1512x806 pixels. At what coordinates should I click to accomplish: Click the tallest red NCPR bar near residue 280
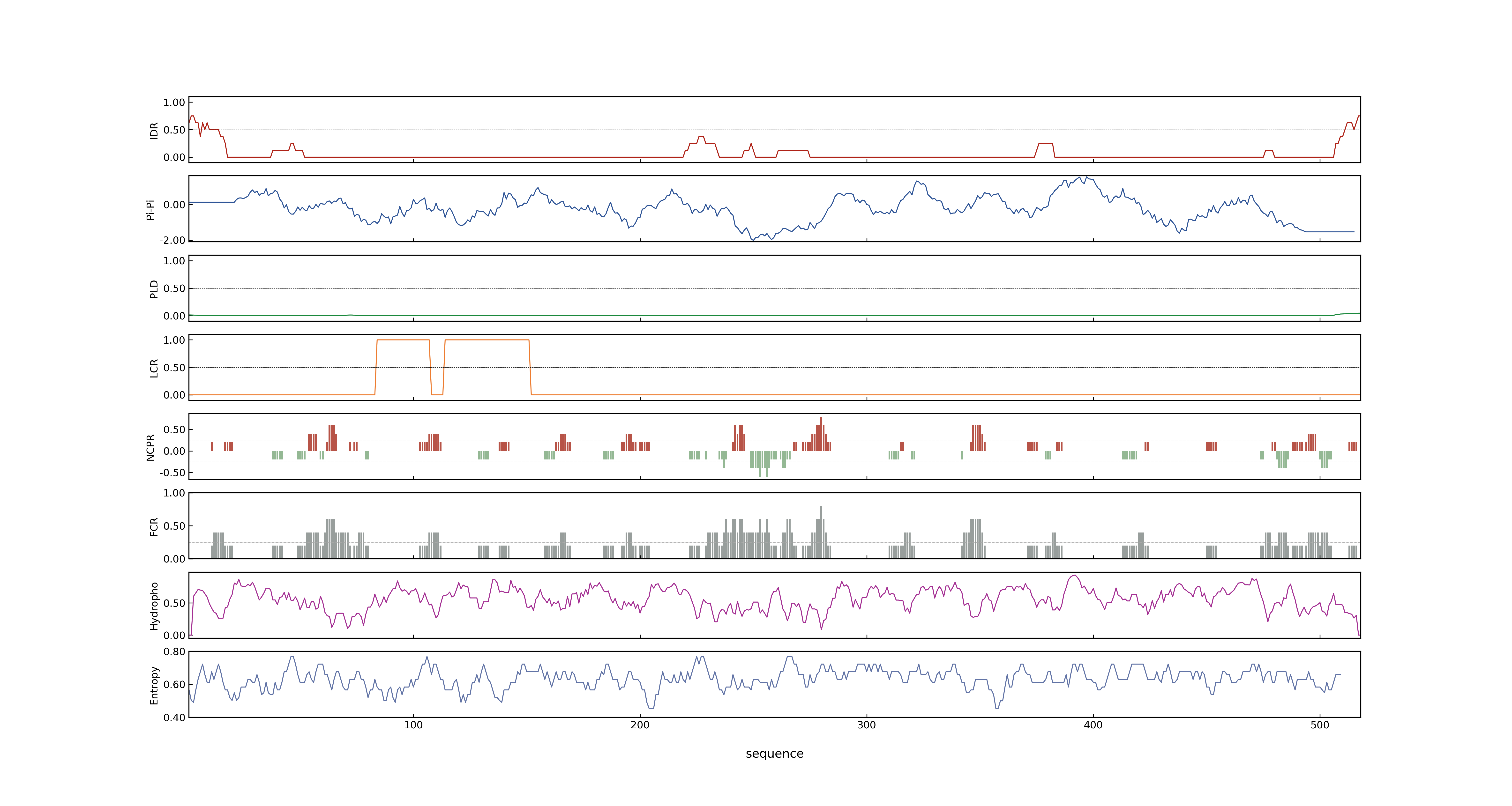[x=821, y=434]
